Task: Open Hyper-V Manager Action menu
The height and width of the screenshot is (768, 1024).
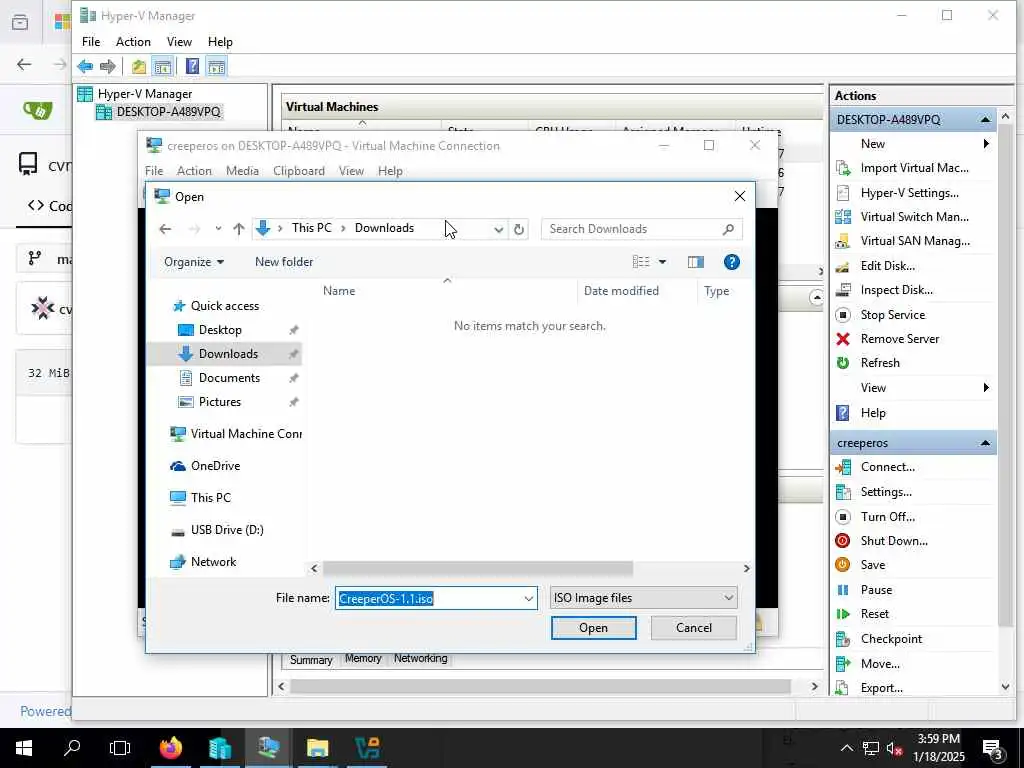Action: pyautogui.click(x=133, y=42)
